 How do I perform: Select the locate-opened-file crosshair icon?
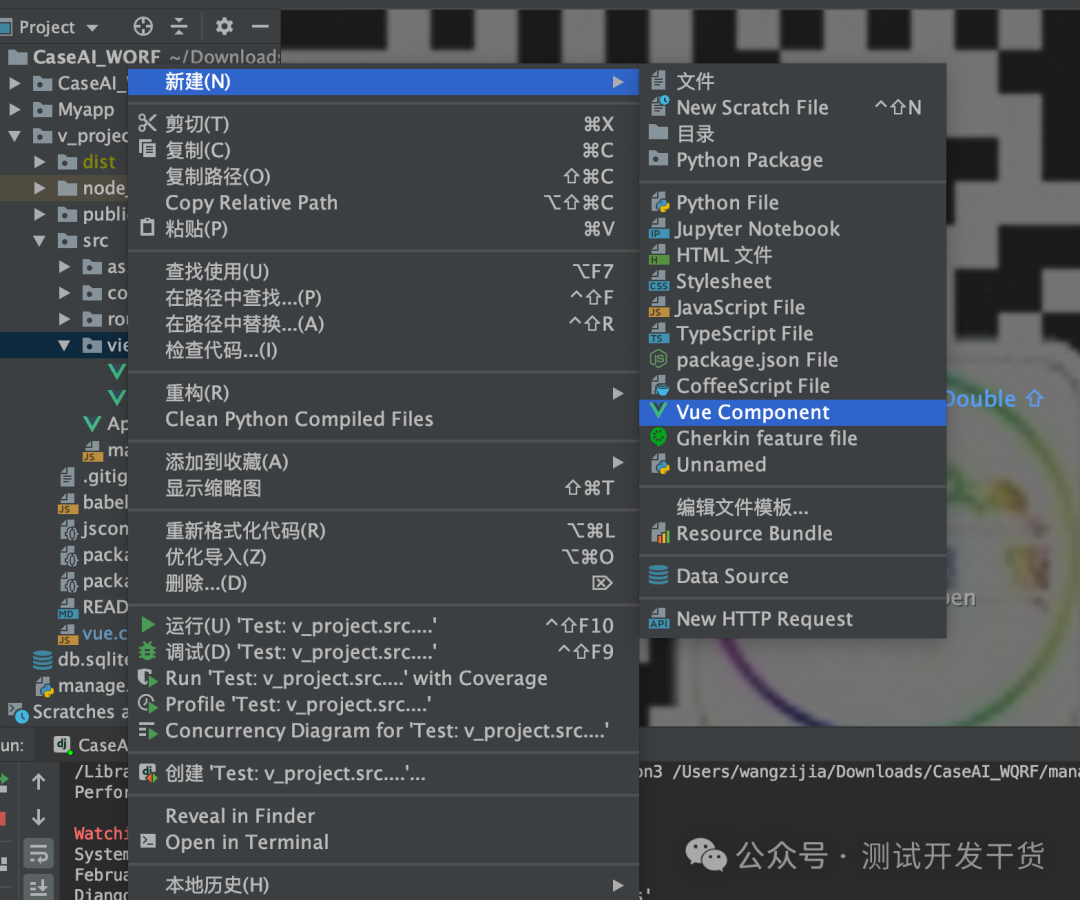pos(142,27)
